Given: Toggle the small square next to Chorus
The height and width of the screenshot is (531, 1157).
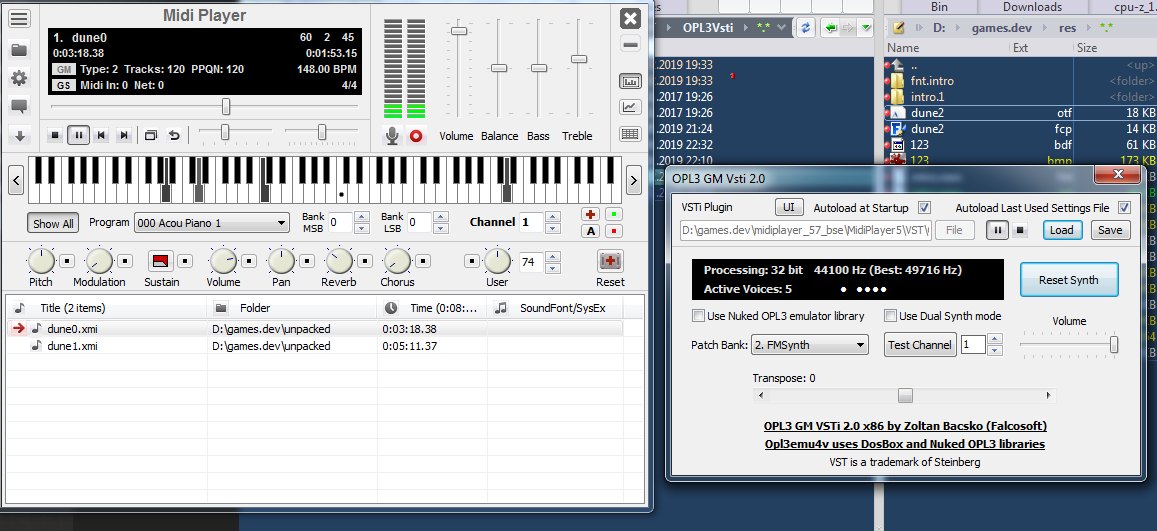Looking at the screenshot, I should click(x=424, y=260).
